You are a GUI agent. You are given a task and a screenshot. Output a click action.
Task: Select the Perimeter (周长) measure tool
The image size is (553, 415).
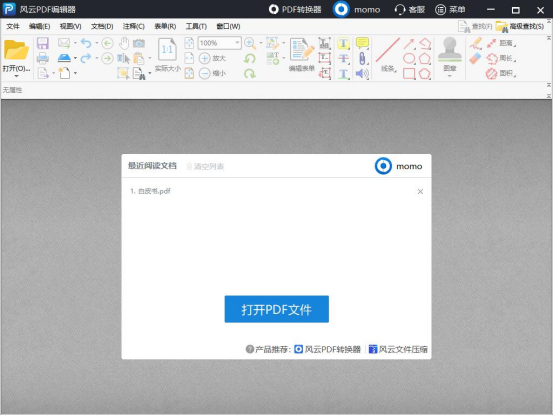pyautogui.click(x=501, y=58)
